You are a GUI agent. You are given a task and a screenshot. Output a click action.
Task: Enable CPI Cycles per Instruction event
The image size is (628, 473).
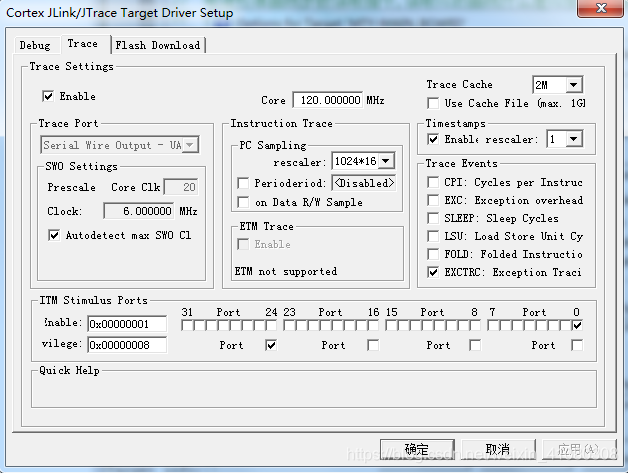coord(433,183)
